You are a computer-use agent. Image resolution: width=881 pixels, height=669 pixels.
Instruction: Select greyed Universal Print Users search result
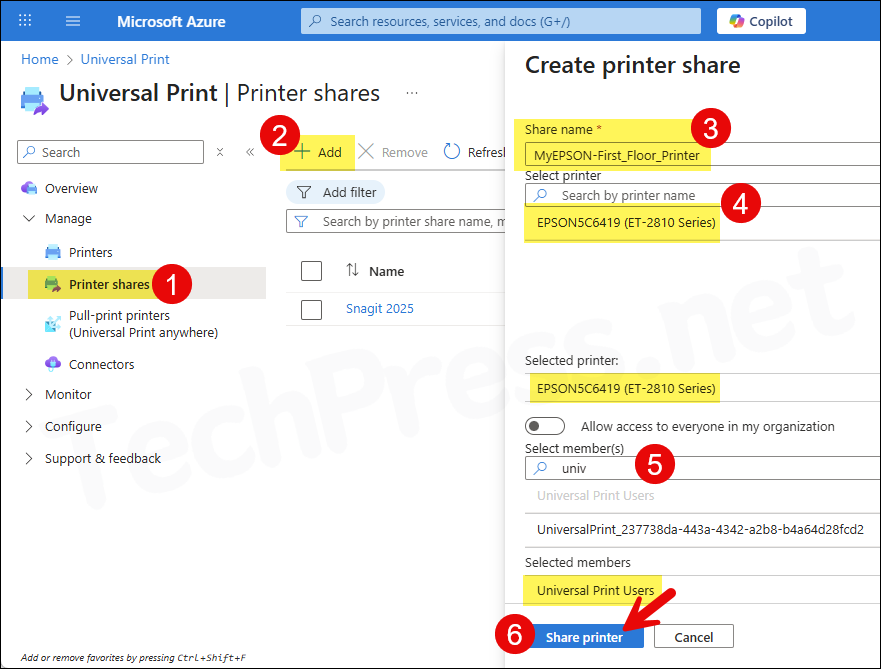(596, 495)
